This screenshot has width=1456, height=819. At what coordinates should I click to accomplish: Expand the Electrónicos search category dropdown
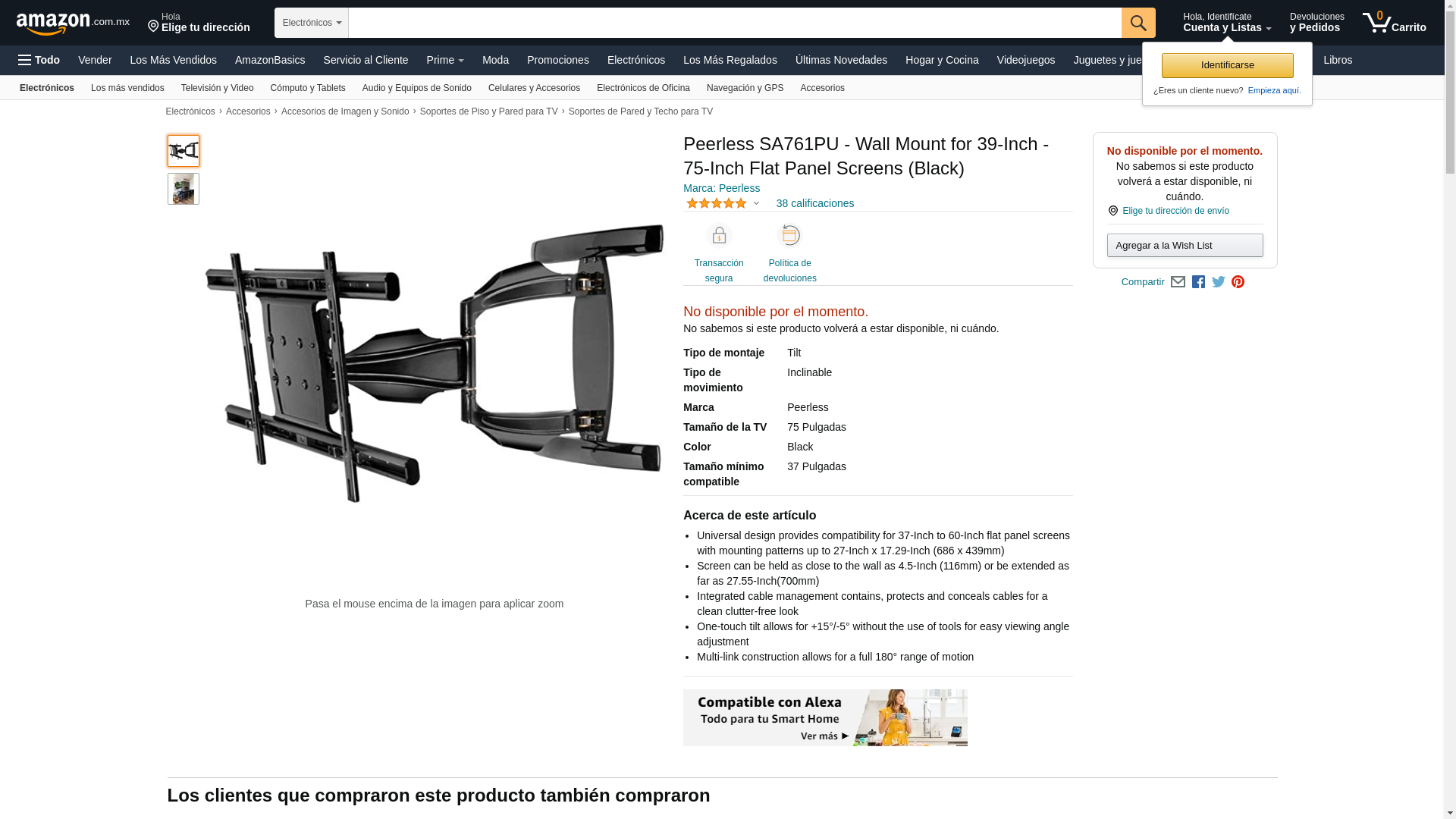tap(312, 23)
